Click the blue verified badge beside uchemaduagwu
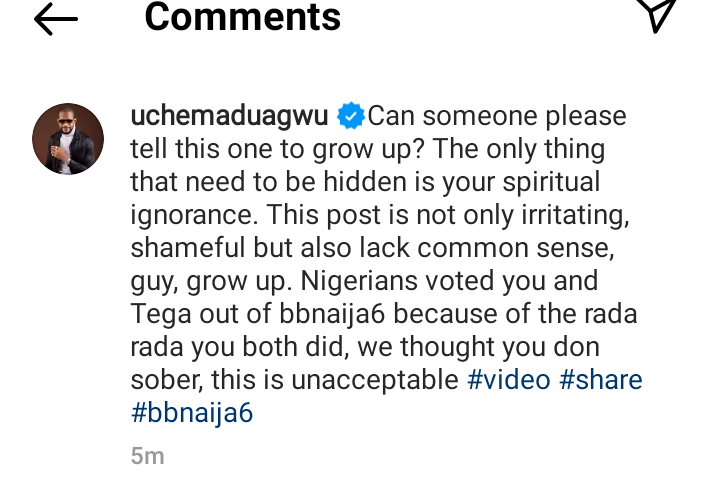 (351, 116)
